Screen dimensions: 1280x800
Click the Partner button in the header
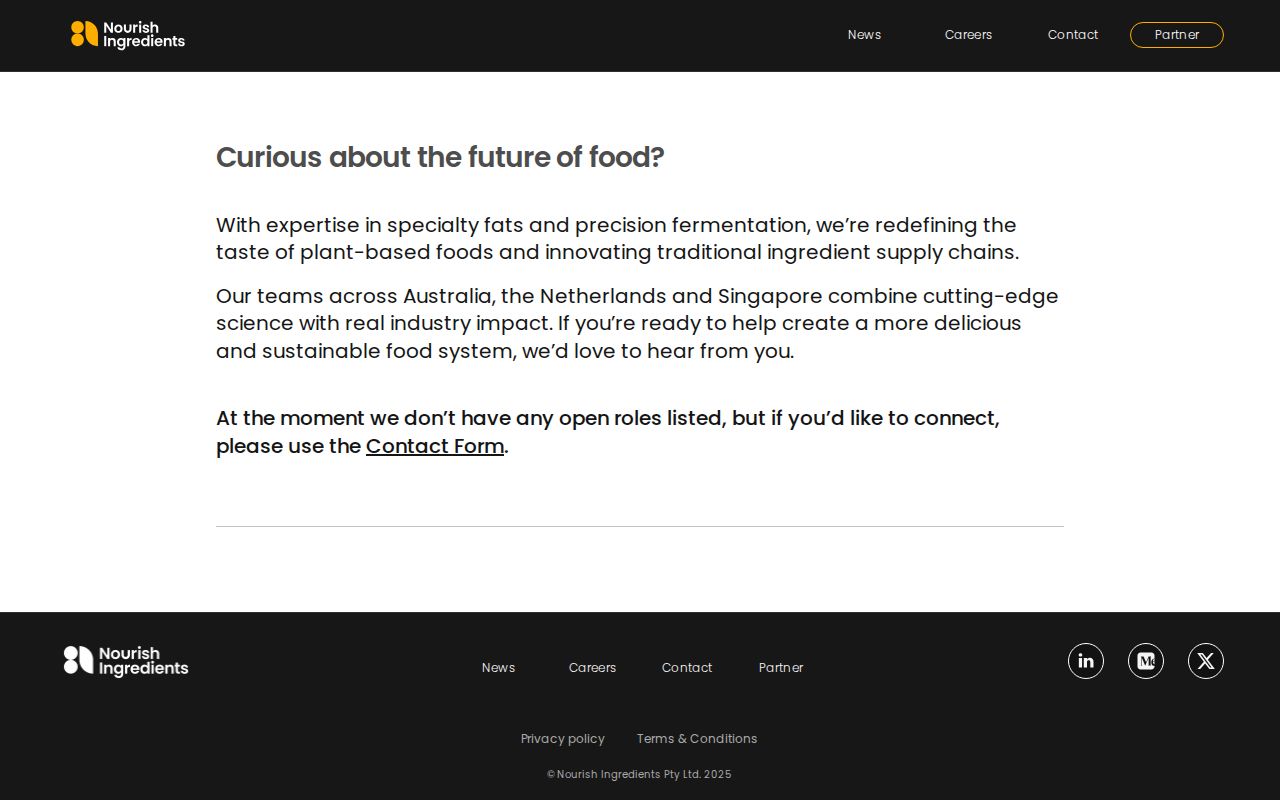point(1177,35)
